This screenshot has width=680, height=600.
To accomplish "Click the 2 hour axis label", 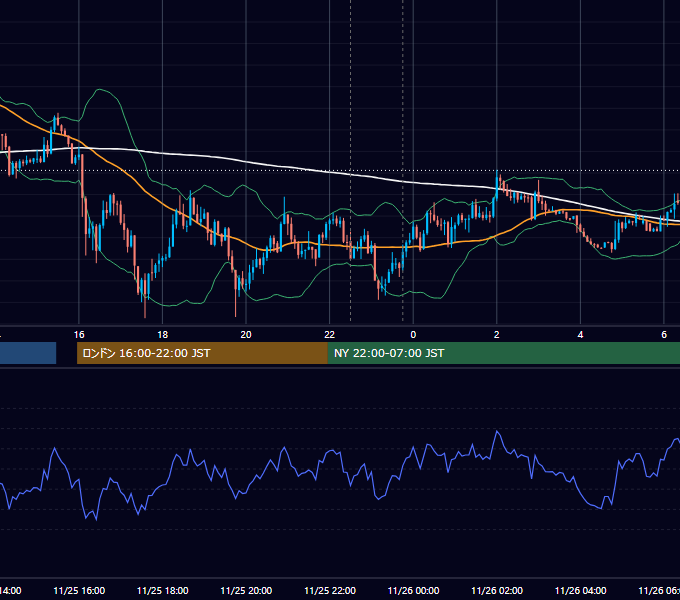I will pyautogui.click(x=497, y=335).
